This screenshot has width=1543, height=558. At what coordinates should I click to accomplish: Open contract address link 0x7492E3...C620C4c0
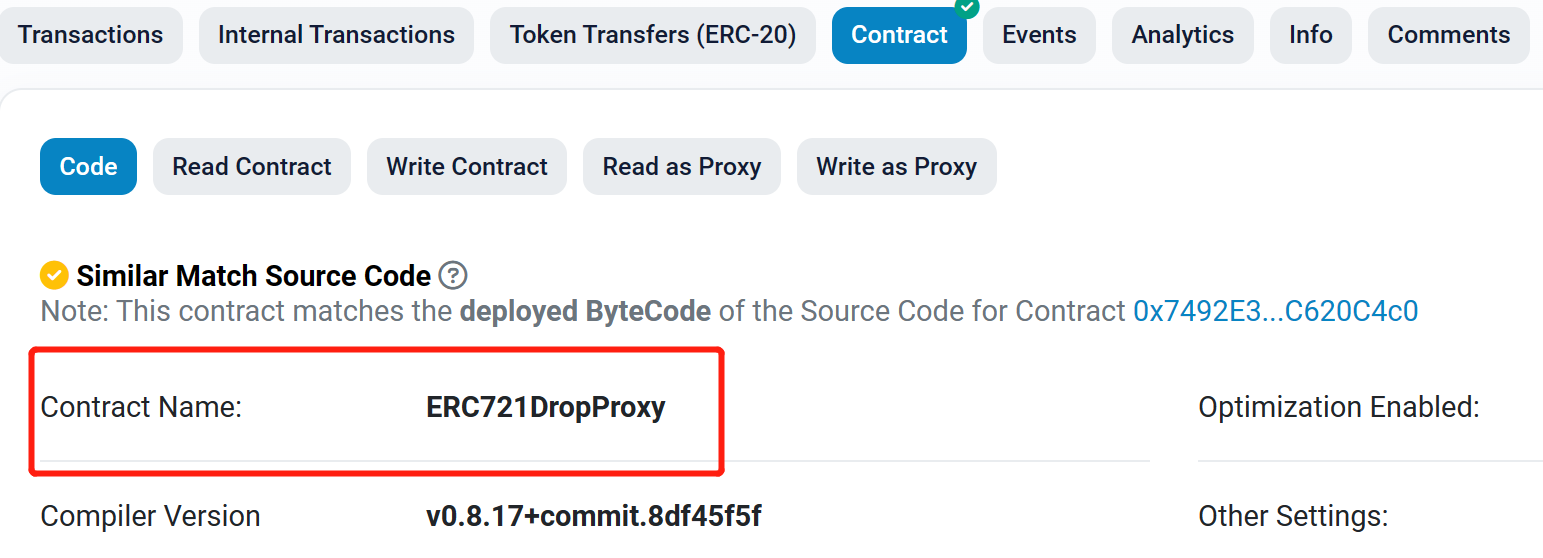pos(1275,312)
